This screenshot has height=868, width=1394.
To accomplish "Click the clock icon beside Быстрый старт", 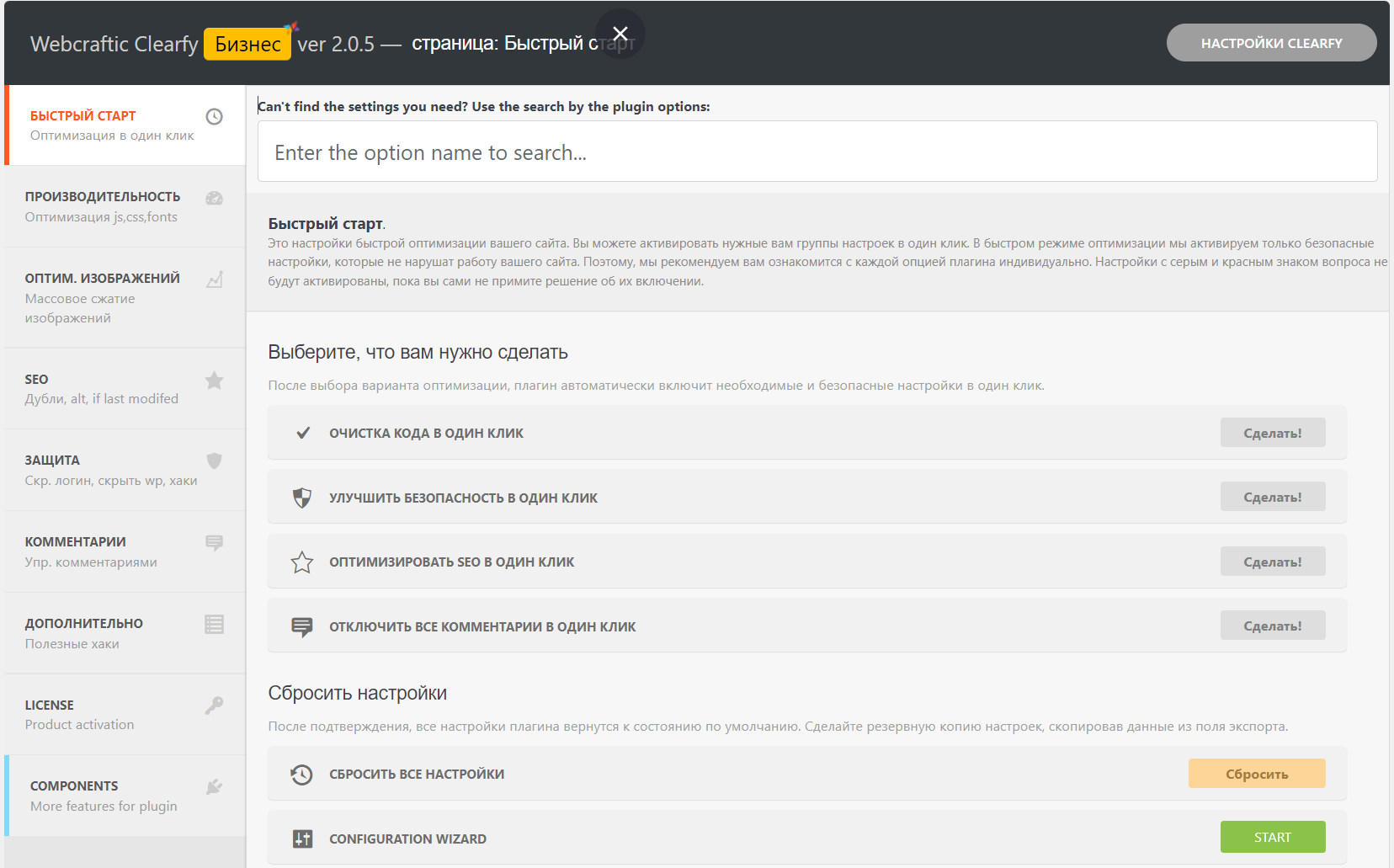I will 215,116.
